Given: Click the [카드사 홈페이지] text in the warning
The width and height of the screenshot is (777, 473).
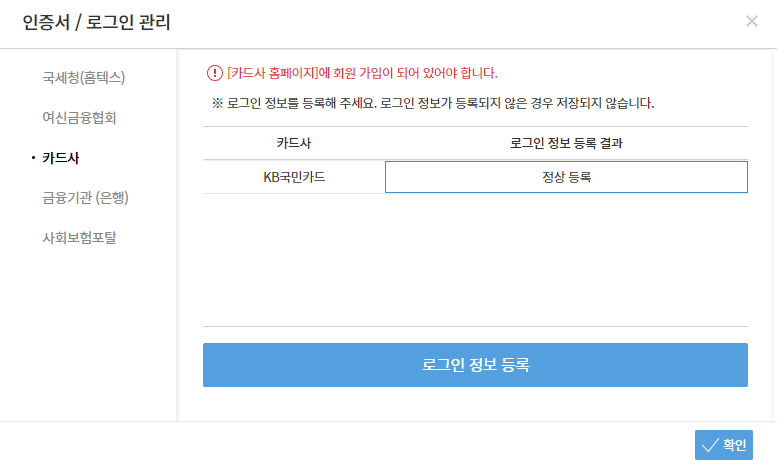Looking at the screenshot, I should (272, 73).
